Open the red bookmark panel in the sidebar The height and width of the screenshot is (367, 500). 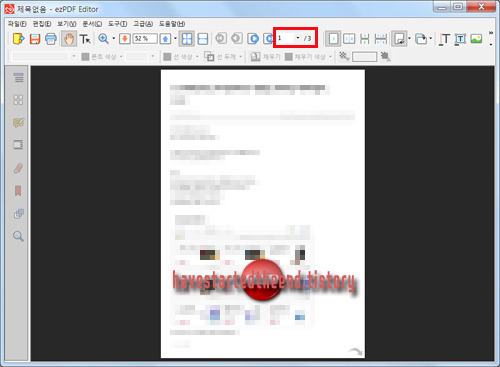click(18, 191)
